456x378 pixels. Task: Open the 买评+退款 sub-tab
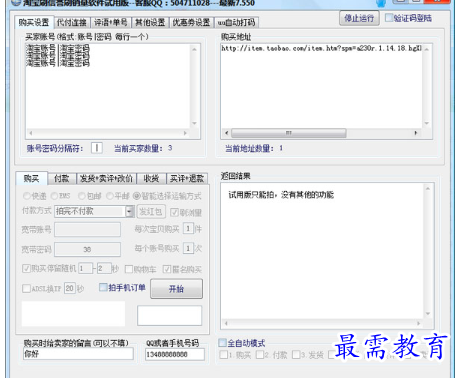tap(187, 179)
